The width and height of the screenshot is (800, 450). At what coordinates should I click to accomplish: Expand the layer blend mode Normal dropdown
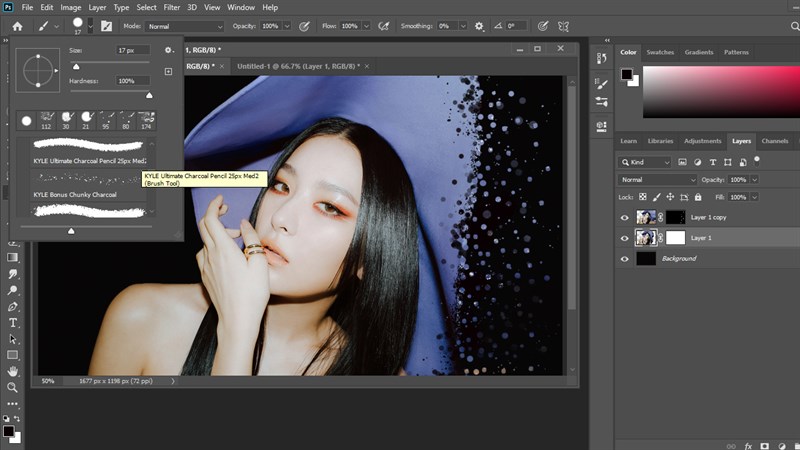tap(656, 180)
